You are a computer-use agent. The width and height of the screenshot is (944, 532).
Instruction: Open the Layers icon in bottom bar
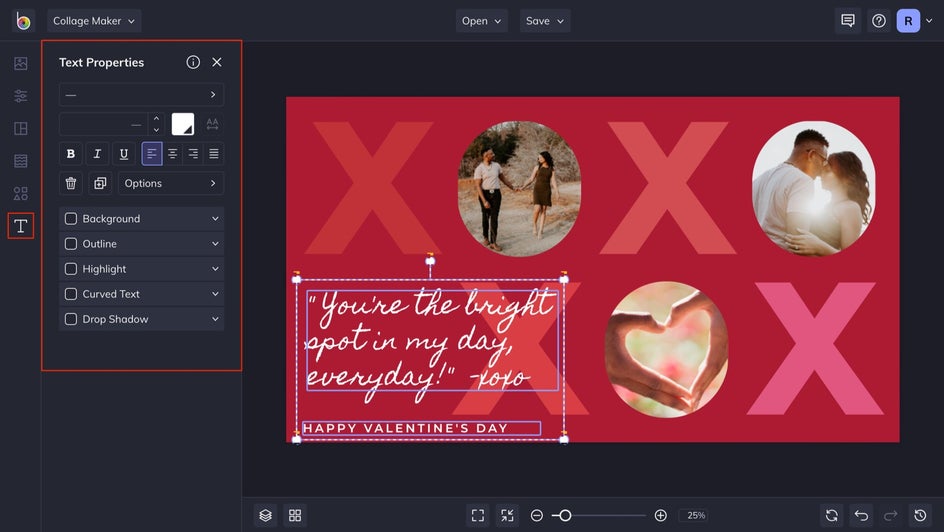[x=266, y=515]
